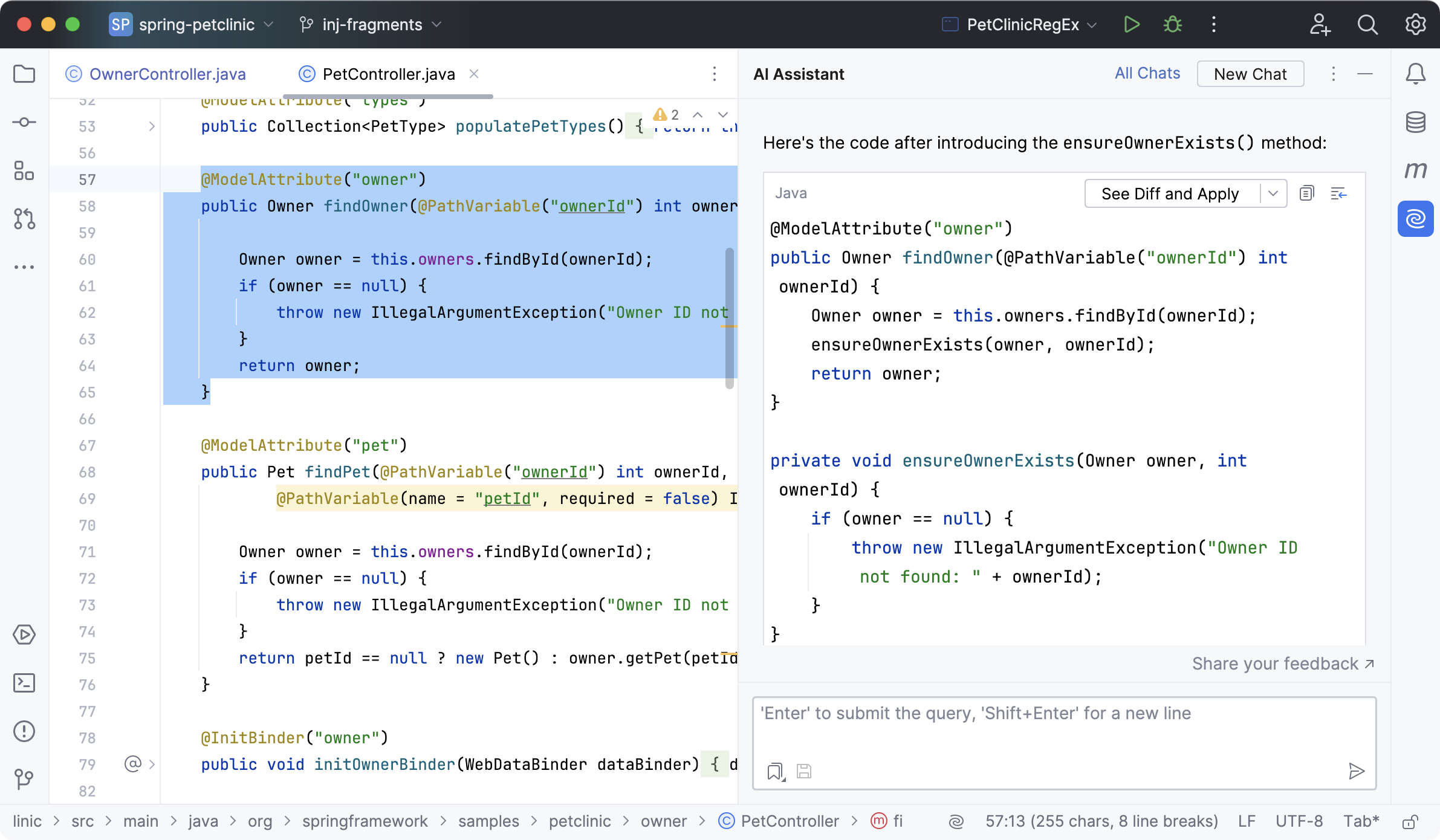
Task: Click caret position 57:13 indicator
Action: tap(1101, 821)
